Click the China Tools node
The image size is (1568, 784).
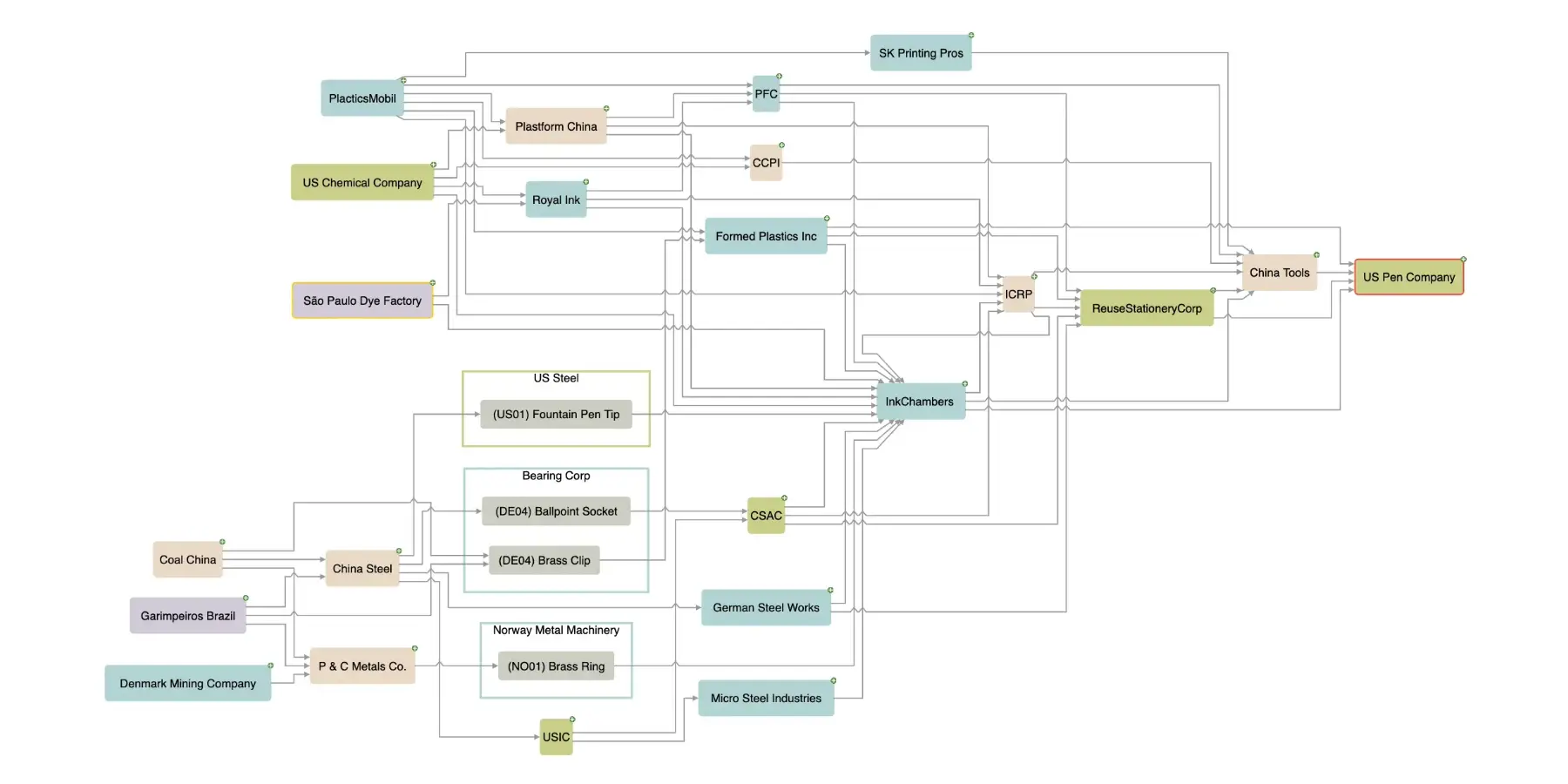coord(1280,273)
